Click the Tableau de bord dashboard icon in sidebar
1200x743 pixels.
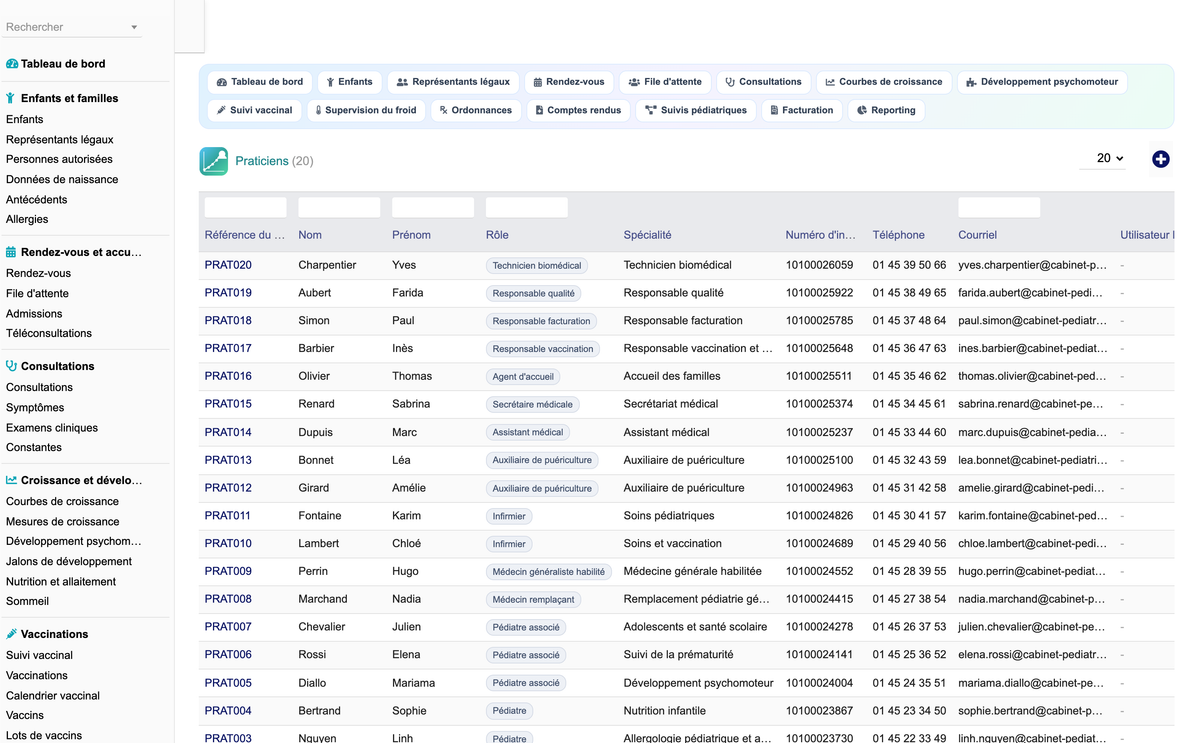(12, 64)
